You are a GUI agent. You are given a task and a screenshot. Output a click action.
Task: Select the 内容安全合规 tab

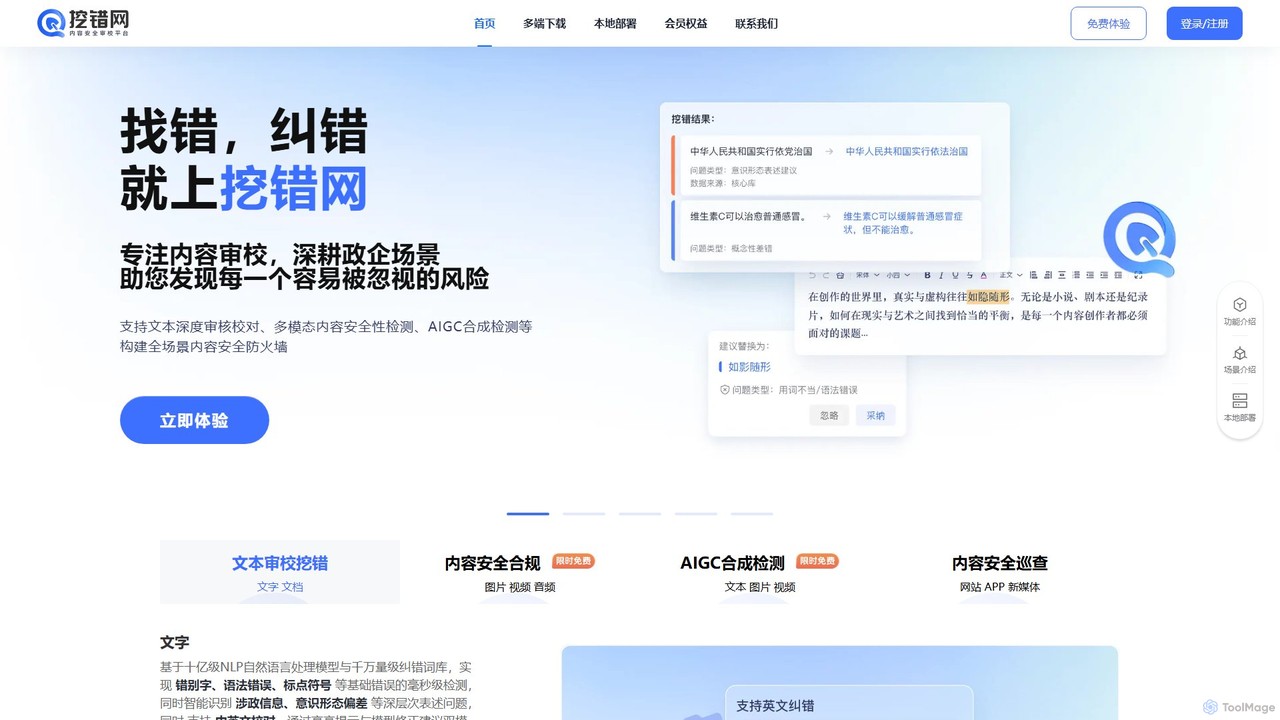(x=520, y=572)
